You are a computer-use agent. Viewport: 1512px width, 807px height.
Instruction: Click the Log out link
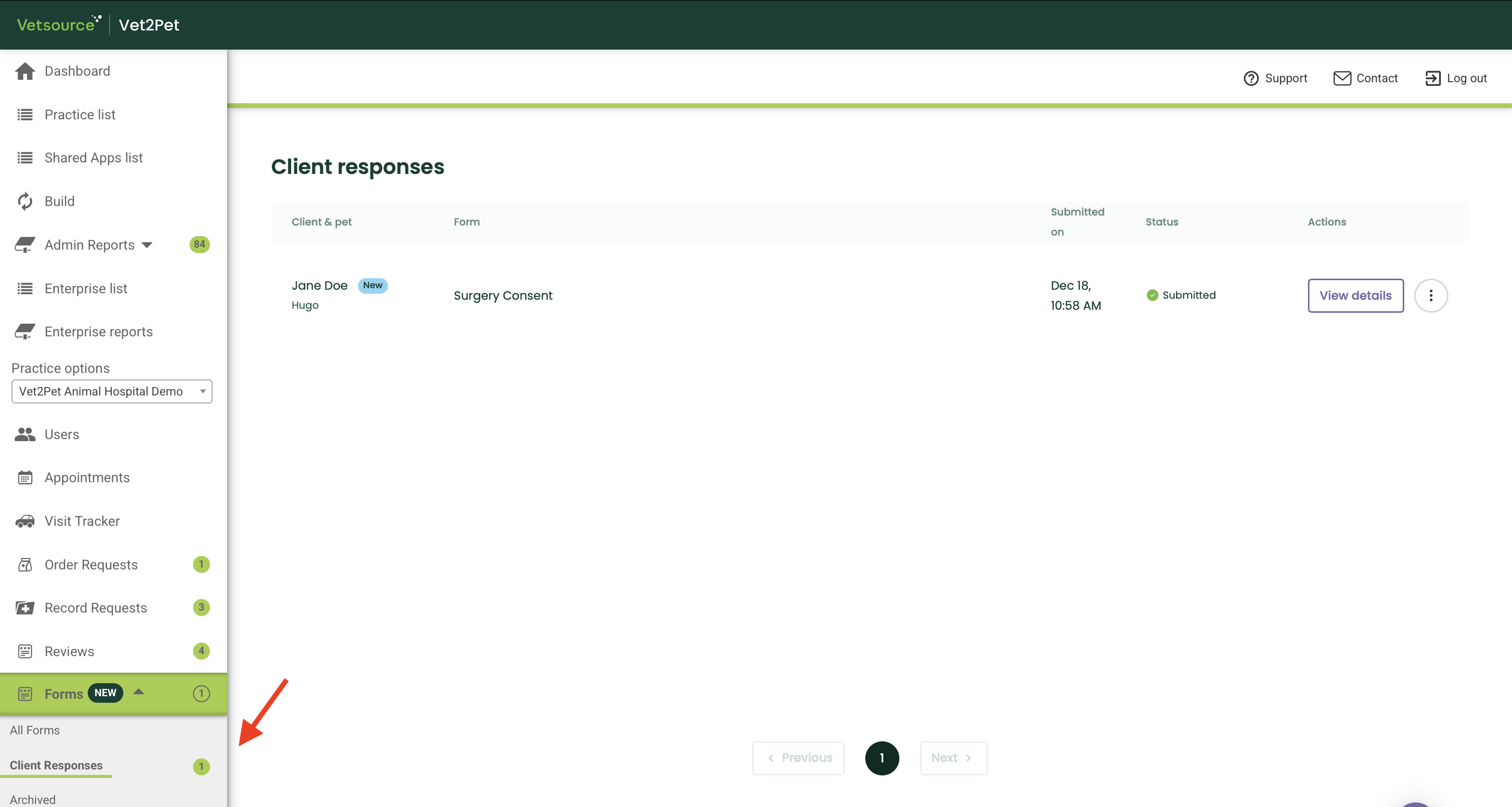click(x=1456, y=79)
